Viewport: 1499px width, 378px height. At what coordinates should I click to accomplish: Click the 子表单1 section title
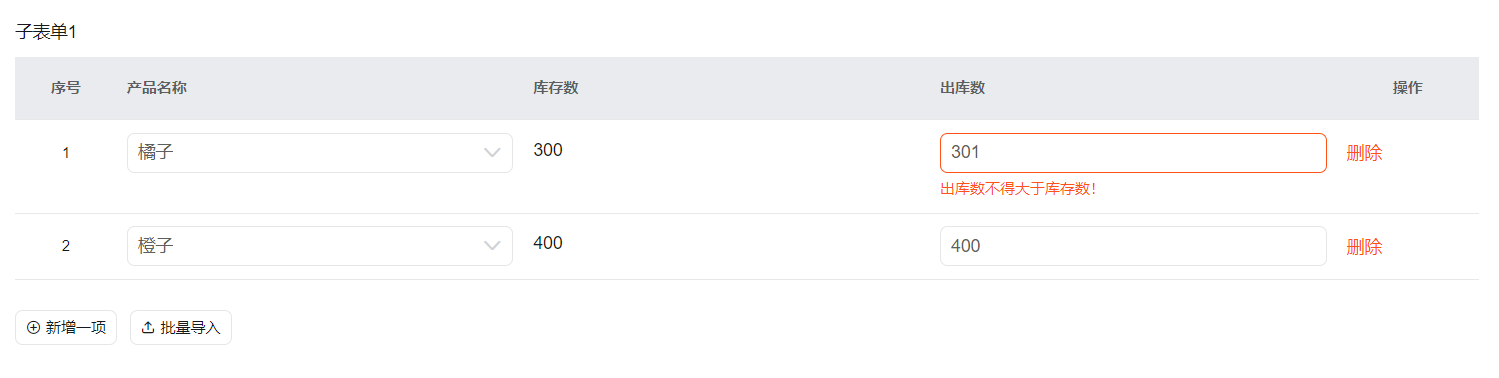46,32
